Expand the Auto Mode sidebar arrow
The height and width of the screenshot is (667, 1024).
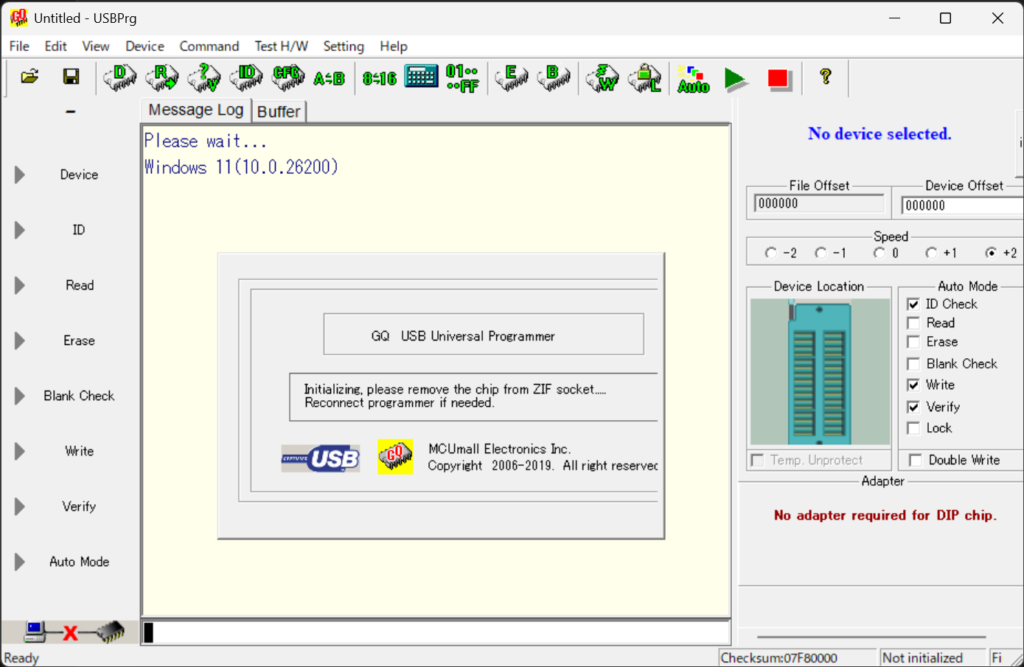(x=19, y=562)
